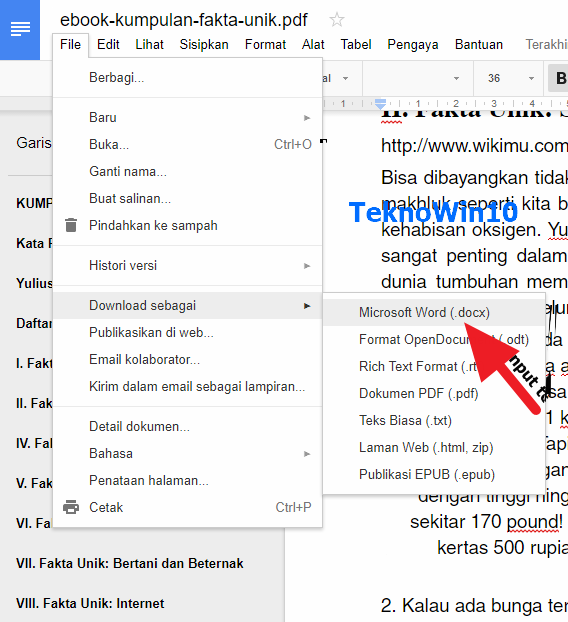
Task: Select Publikasikan di web... entry
Action: click(187, 332)
